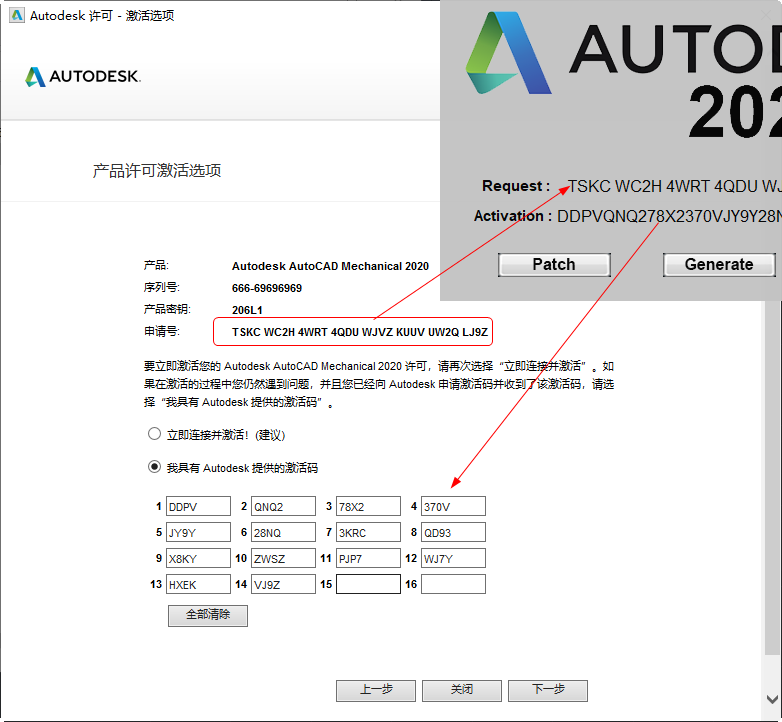Image resolution: width=782 pixels, height=722 pixels.
Task: Click the Activation: label in the gray window
Action: tap(513, 216)
